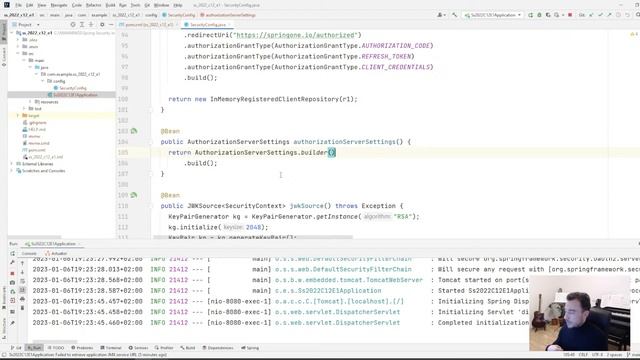
Task: Collapse the main folder
Action: coord(24,60)
